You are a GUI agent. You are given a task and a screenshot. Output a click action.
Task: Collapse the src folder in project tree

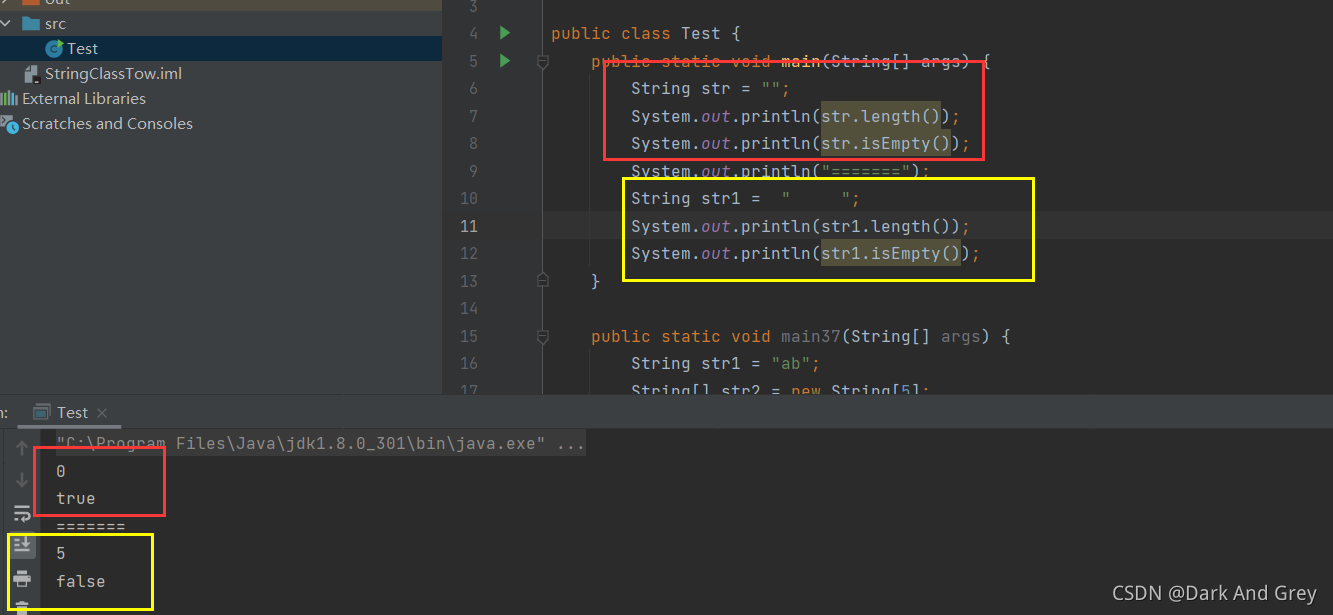tap(6, 23)
